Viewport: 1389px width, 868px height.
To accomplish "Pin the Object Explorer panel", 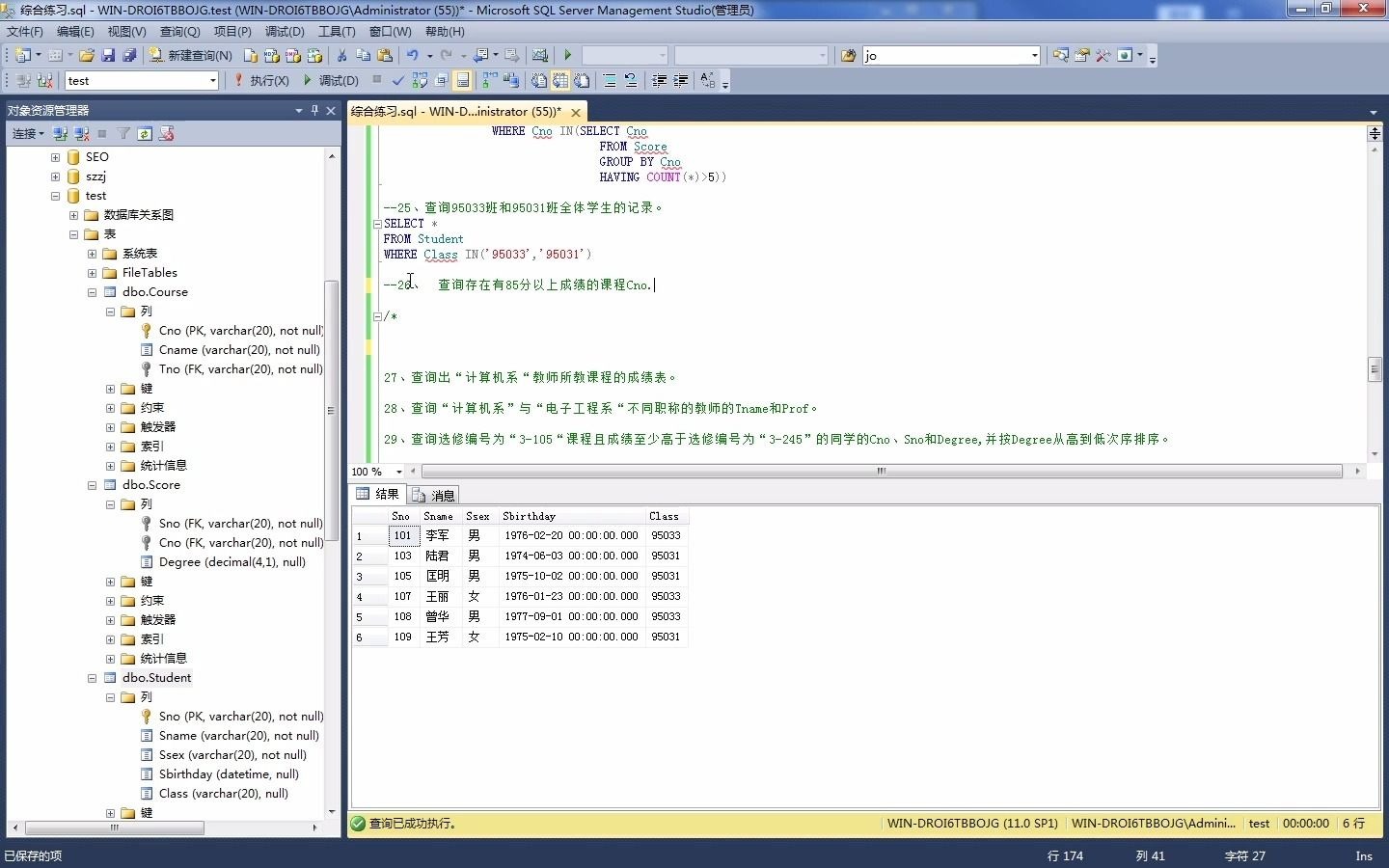I will click(x=314, y=111).
